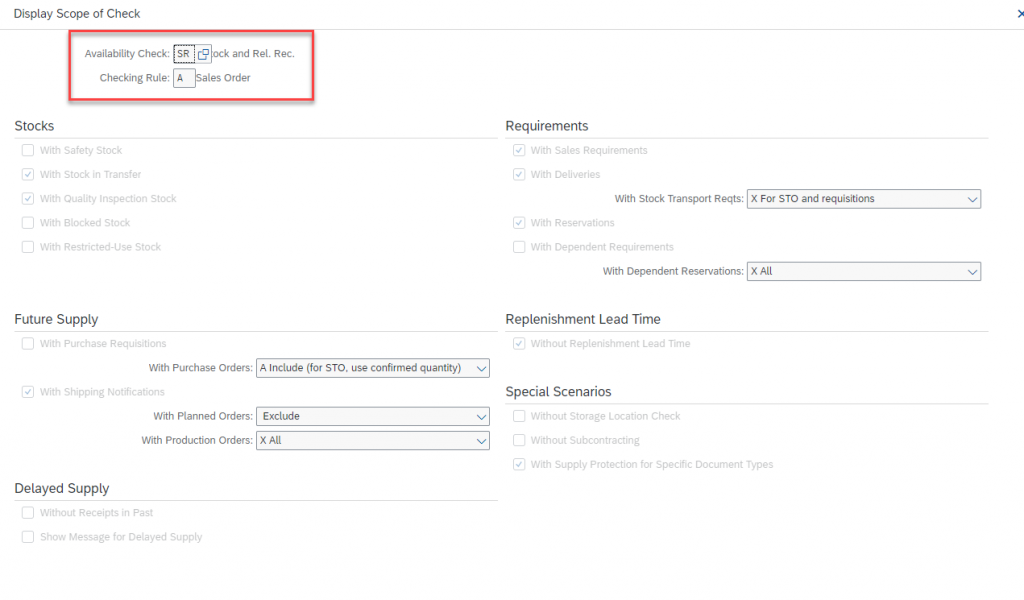
Task: Toggle With Dependent Requirements checkbox
Action: point(519,247)
